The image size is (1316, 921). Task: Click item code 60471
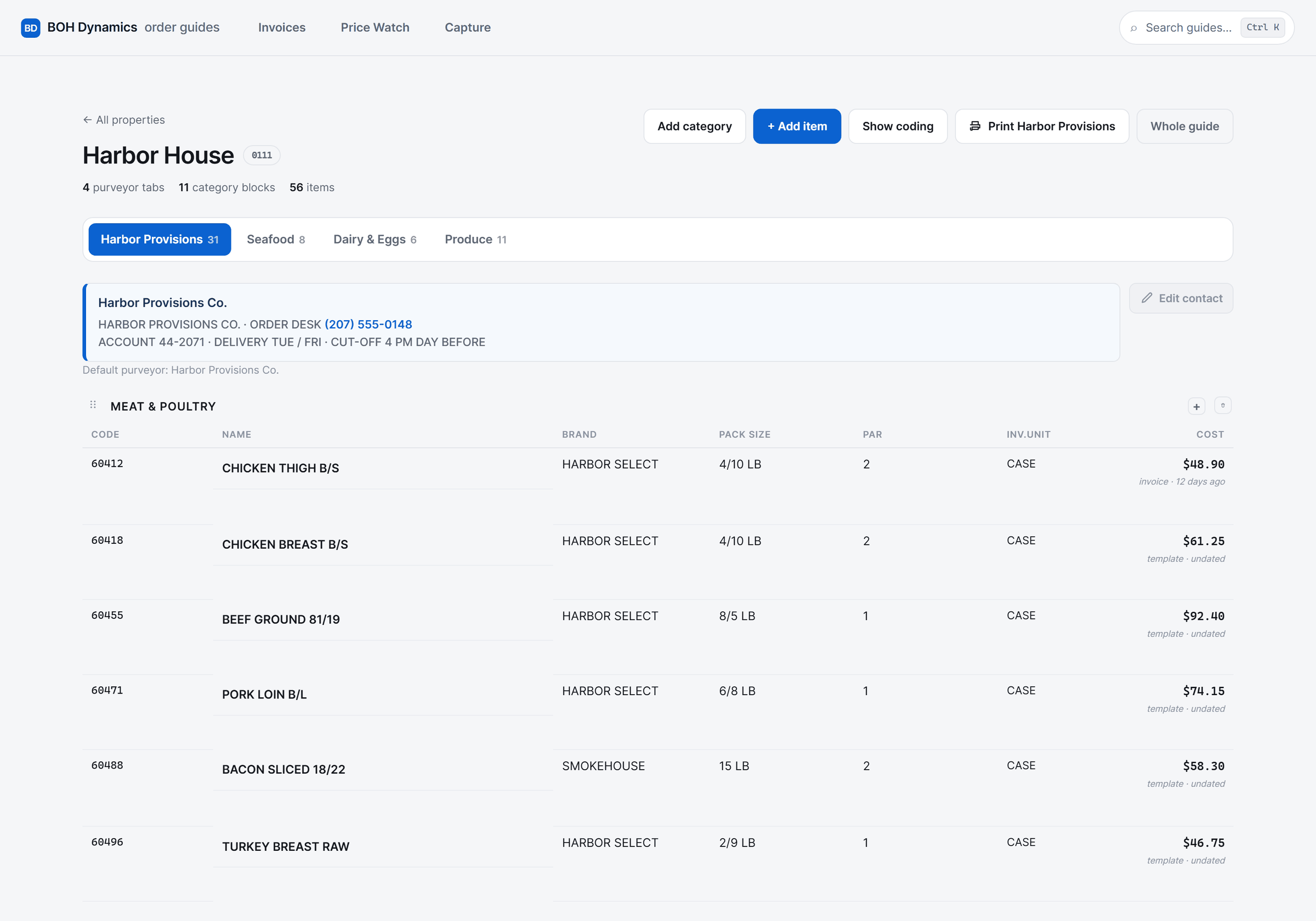click(x=107, y=691)
